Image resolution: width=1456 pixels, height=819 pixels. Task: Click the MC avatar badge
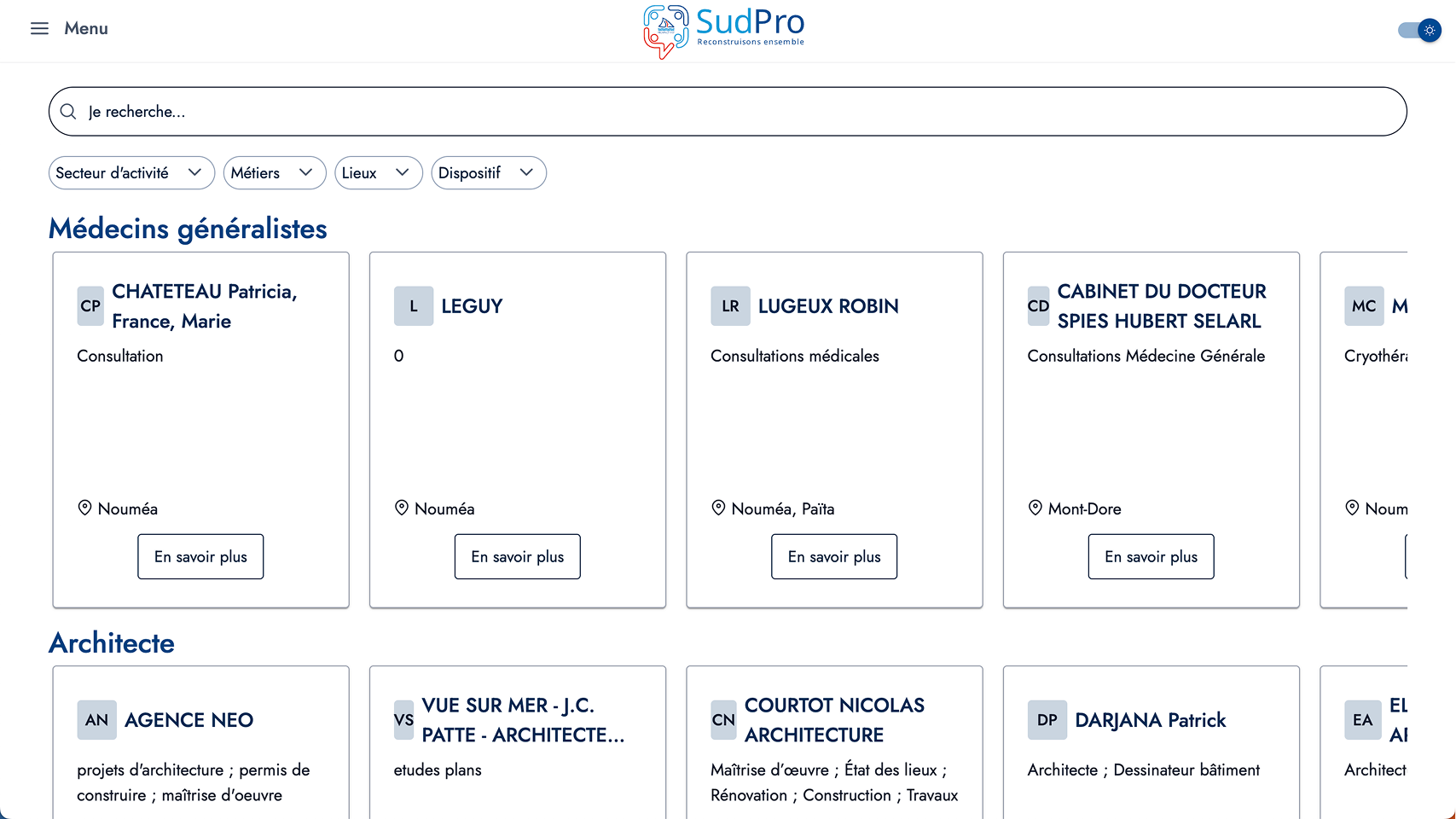point(1364,306)
